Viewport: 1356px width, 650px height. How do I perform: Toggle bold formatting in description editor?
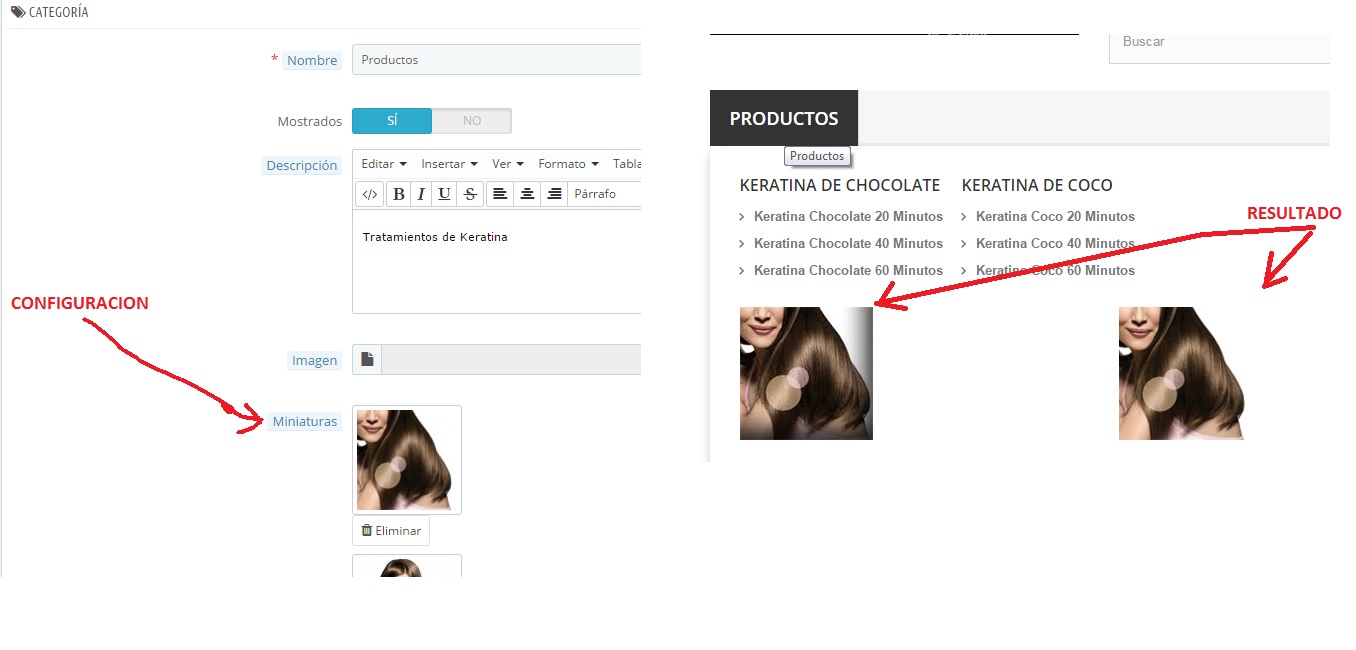click(x=398, y=194)
